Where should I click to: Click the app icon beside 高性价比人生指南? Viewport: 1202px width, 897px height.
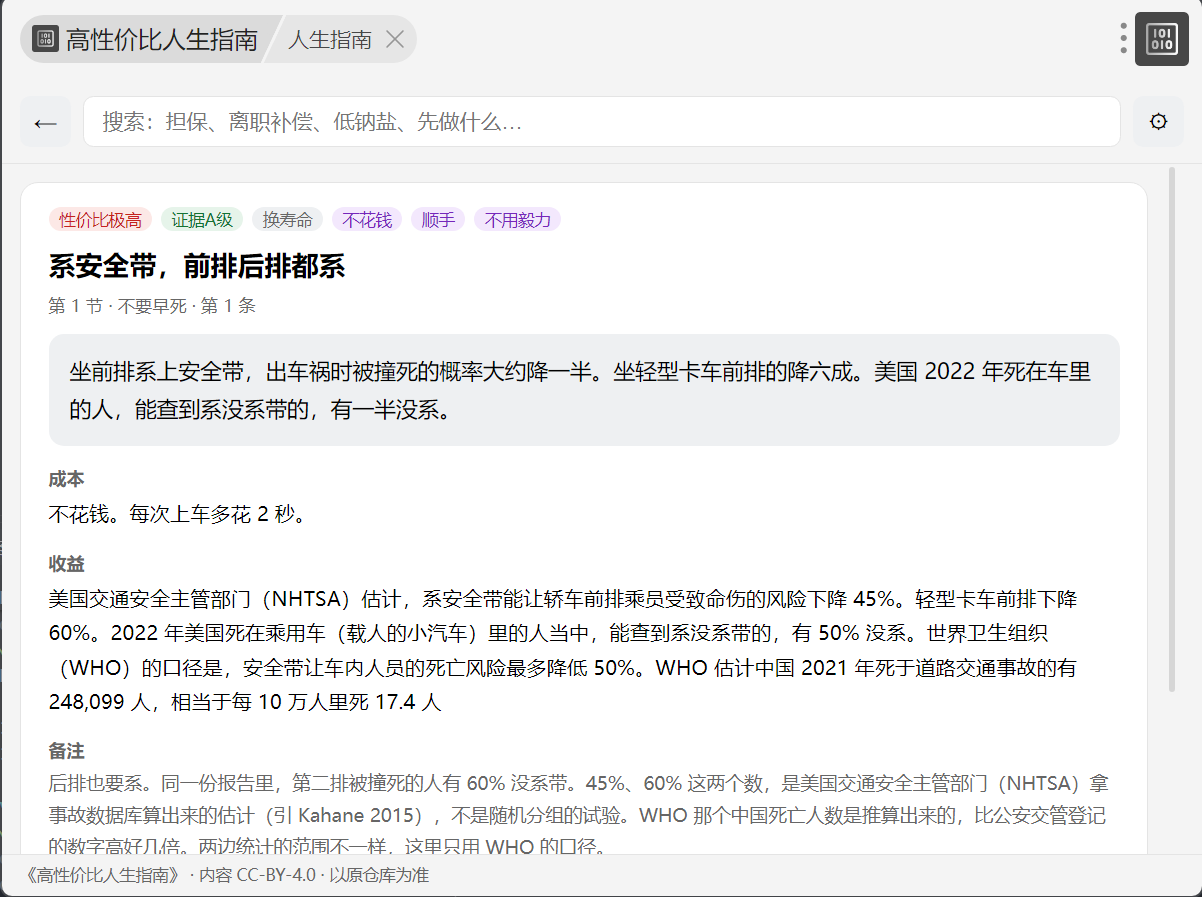(x=45, y=39)
